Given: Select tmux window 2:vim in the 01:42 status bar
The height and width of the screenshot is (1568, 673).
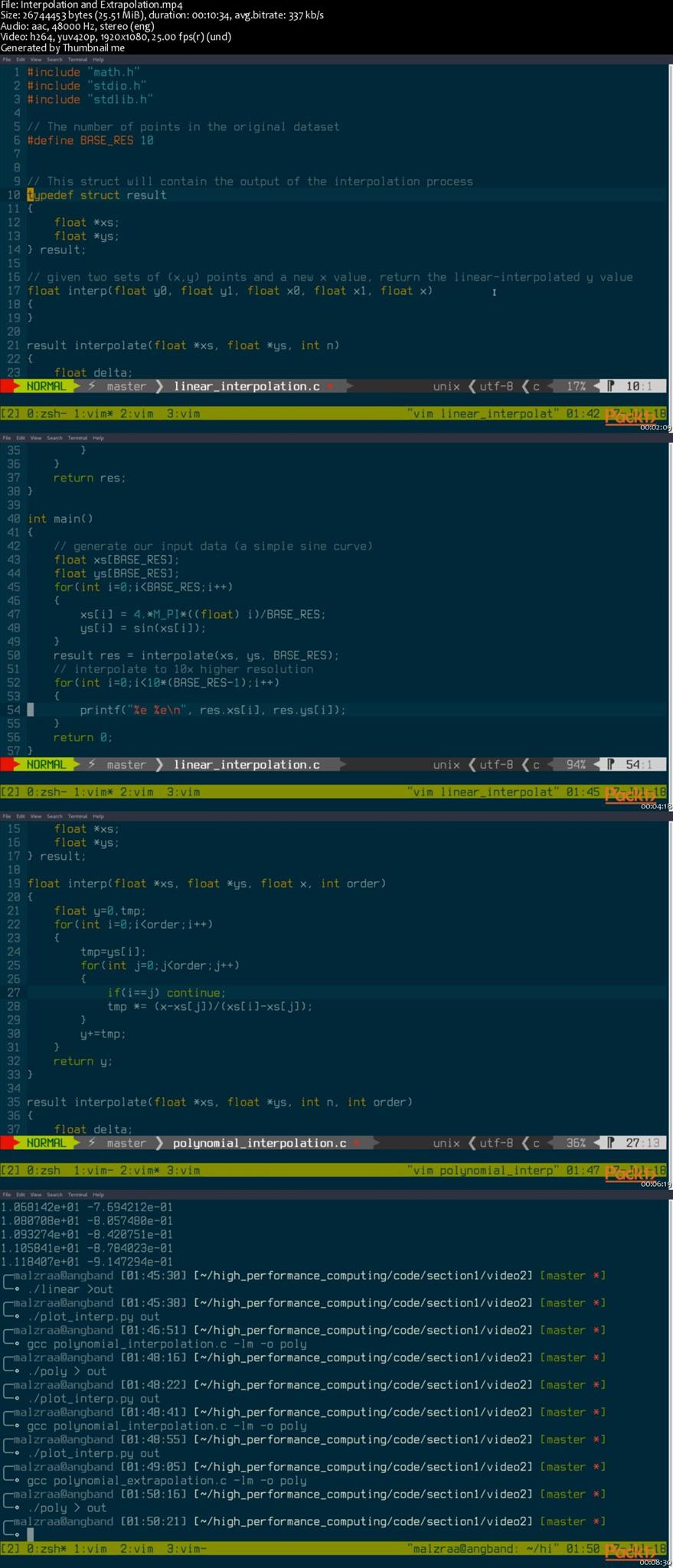Looking at the screenshot, I should click(136, 413).
